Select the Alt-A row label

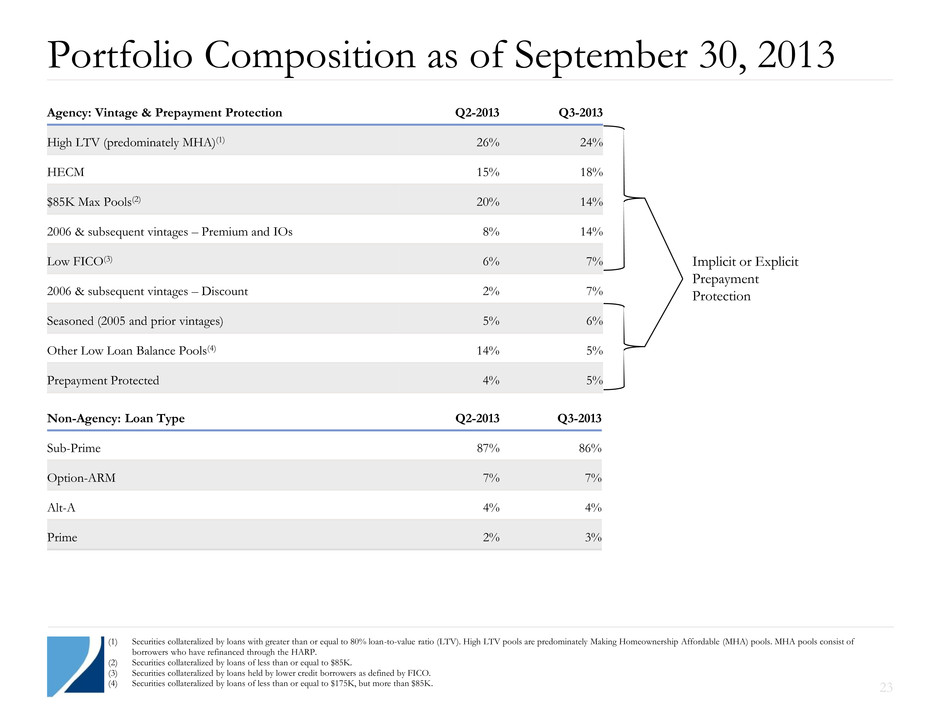(x=62, y=508)
